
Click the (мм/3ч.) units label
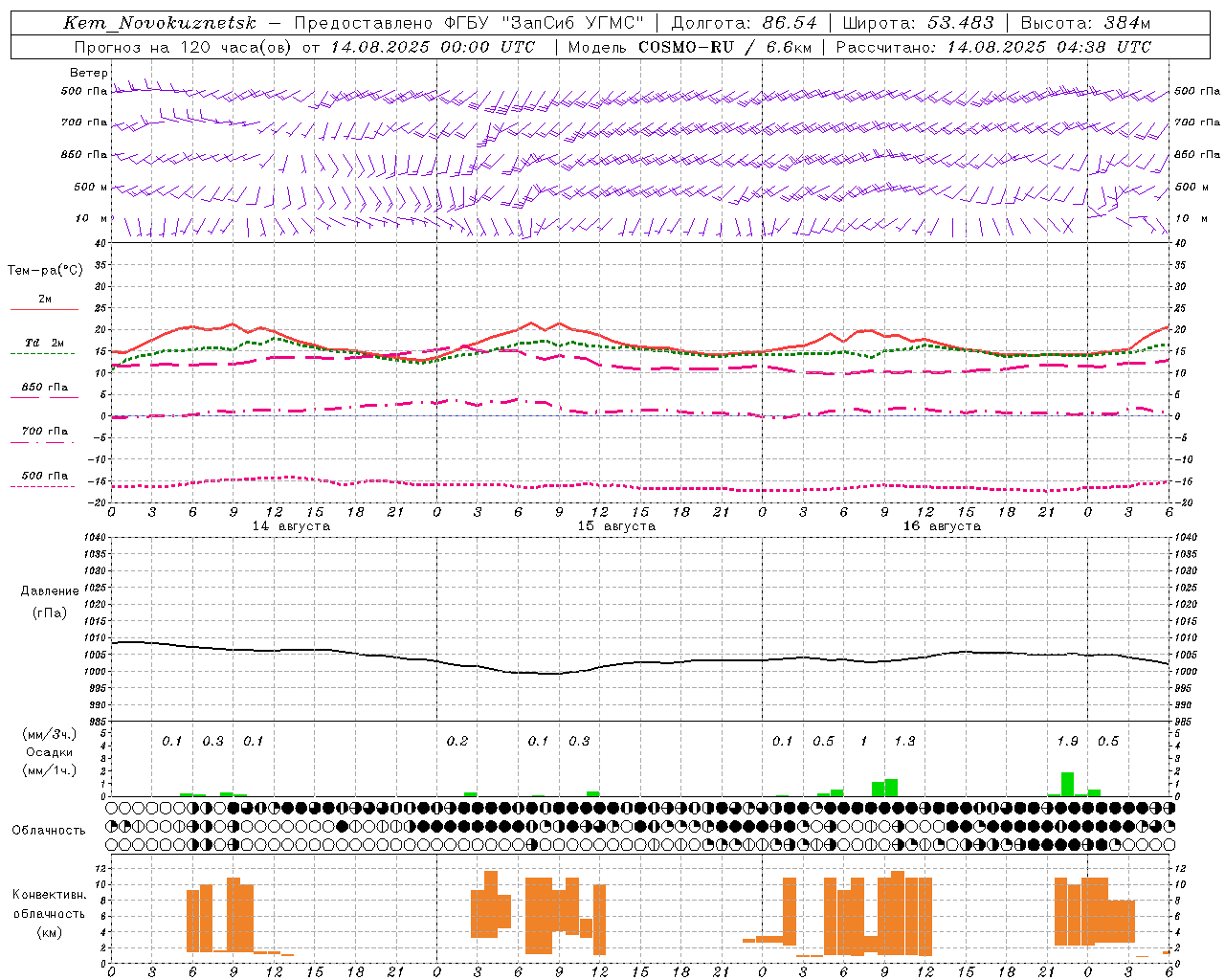click(50, 734)
